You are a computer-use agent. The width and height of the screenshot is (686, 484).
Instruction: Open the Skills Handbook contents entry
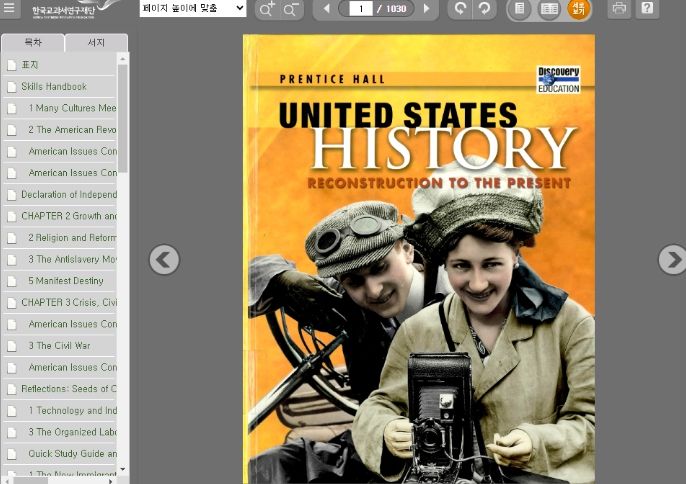(54, 87)
